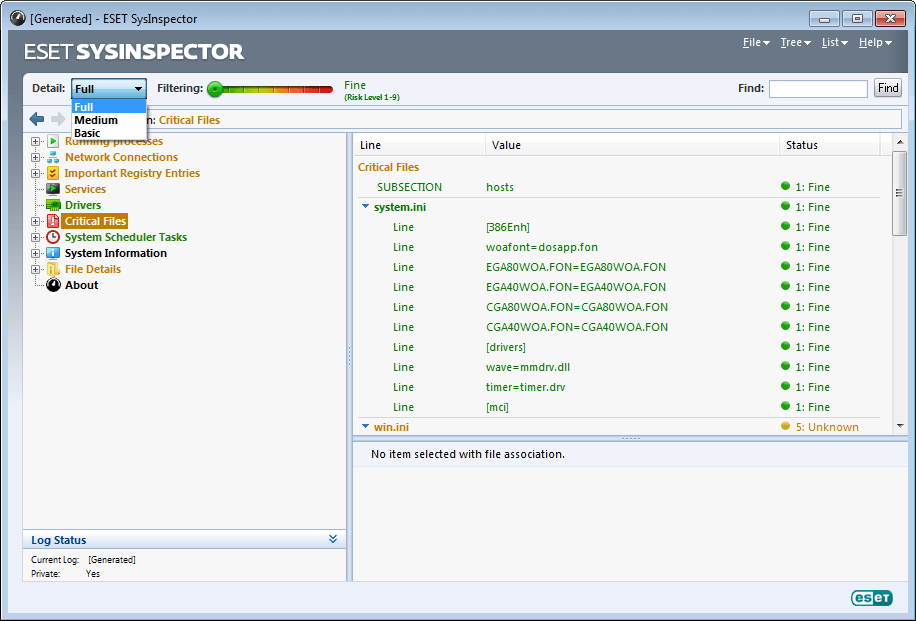Click the System Scheduler Tasks clock icon

coord(53,237)
